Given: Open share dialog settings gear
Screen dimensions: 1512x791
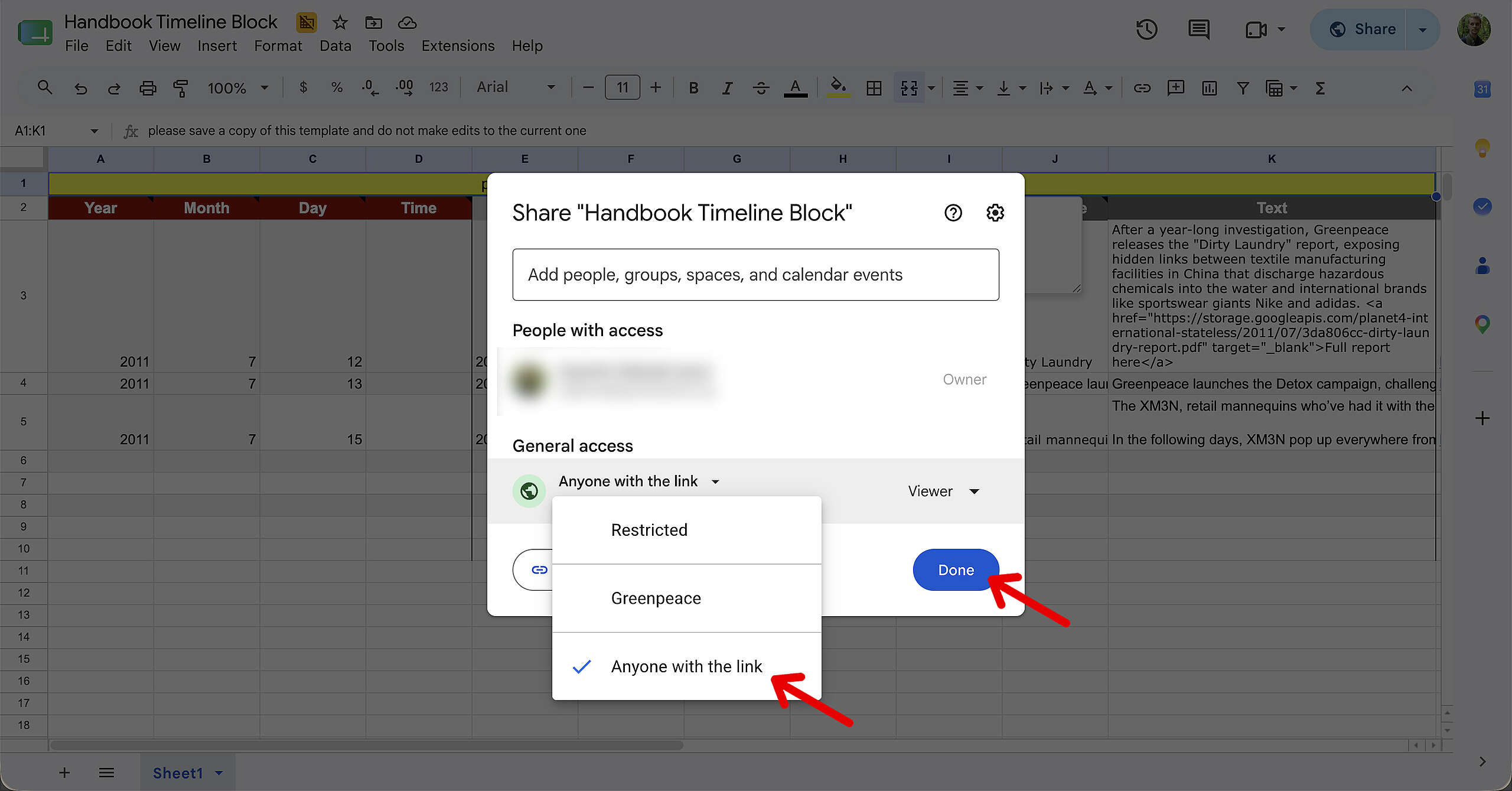Looking at the screenshot, I should [x=995, y=213].
